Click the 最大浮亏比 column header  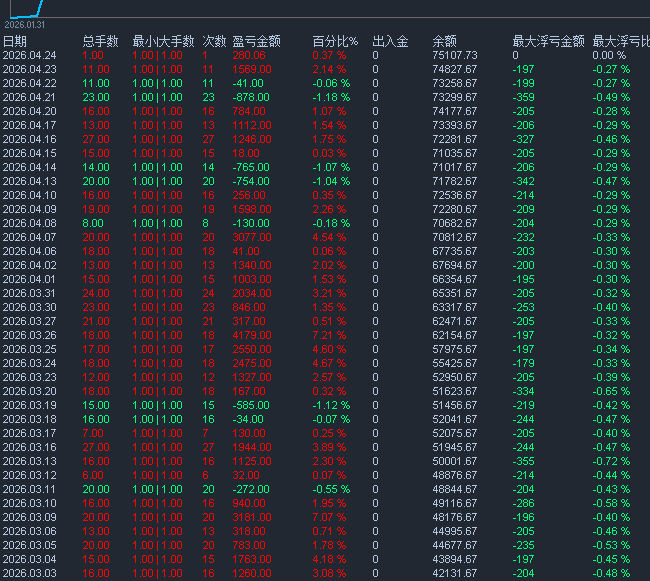[620, 41]
